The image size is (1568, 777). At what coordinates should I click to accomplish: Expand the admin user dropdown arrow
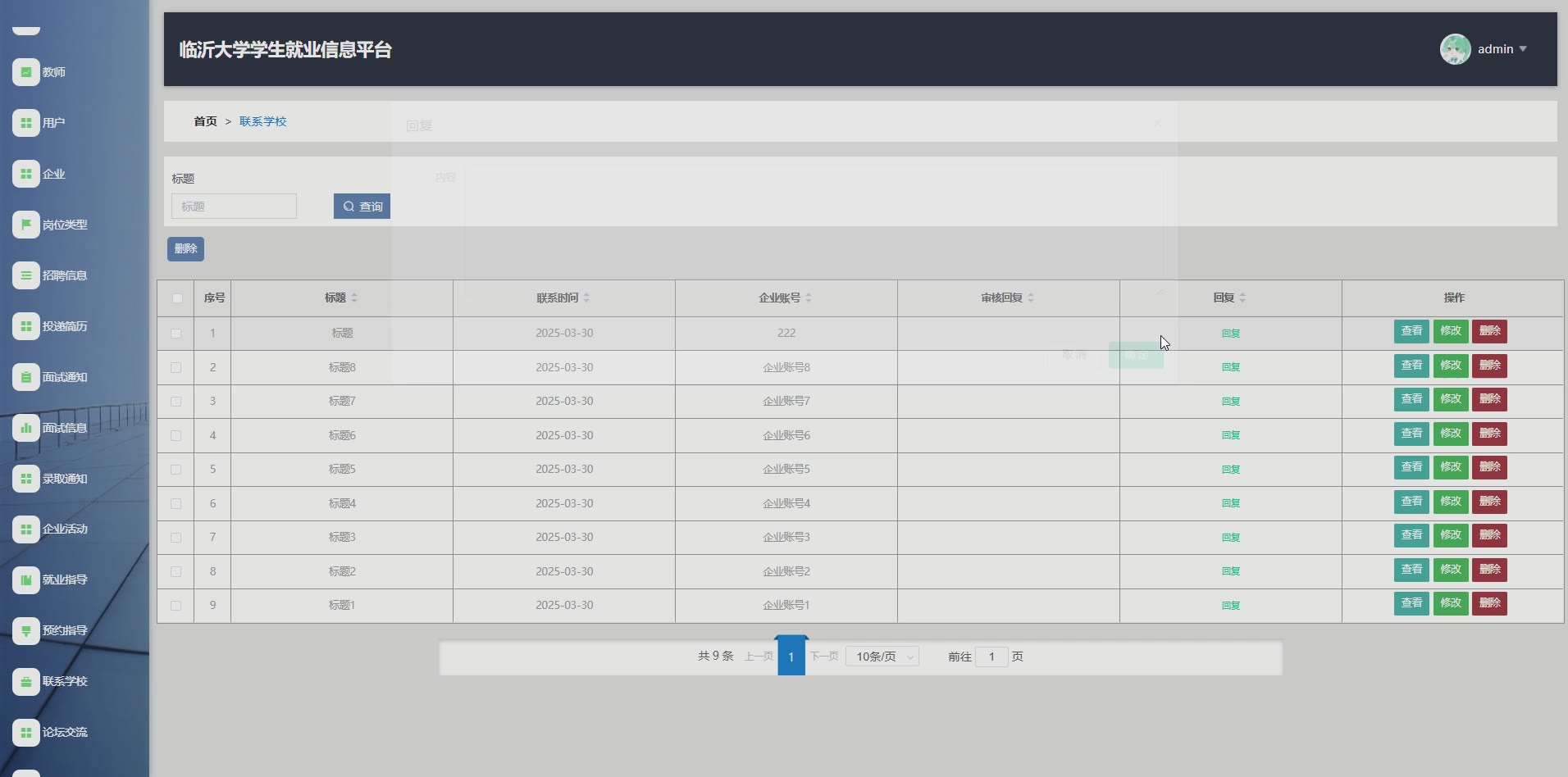pos(1523,49)
